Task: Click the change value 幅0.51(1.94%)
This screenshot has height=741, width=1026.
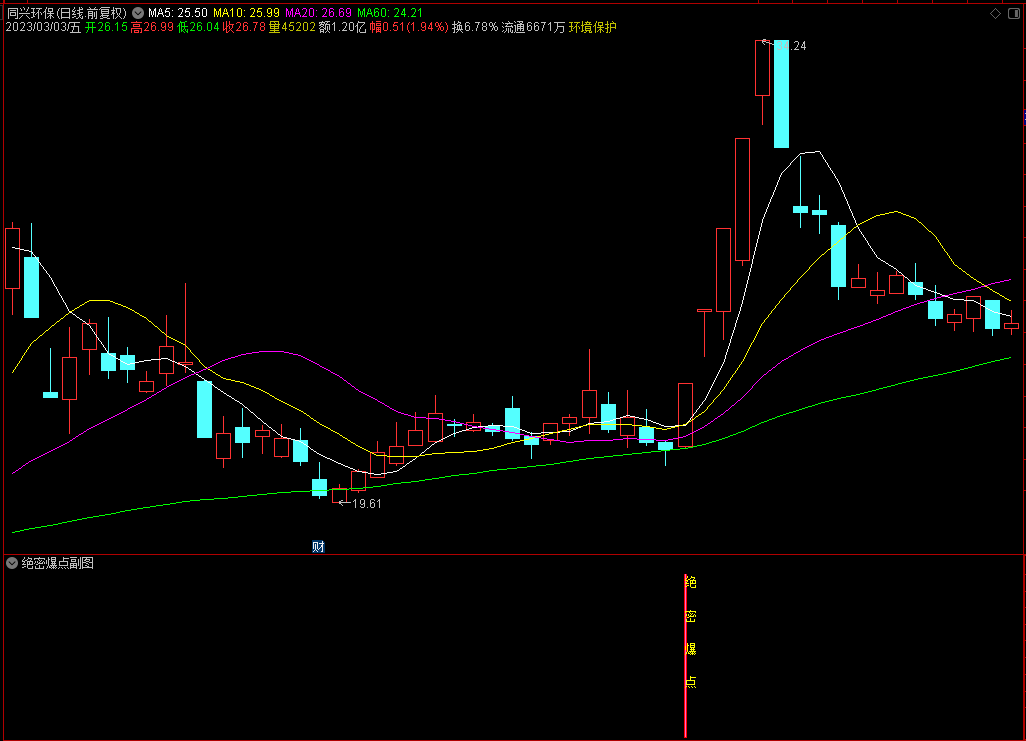Action: (409, 27)
